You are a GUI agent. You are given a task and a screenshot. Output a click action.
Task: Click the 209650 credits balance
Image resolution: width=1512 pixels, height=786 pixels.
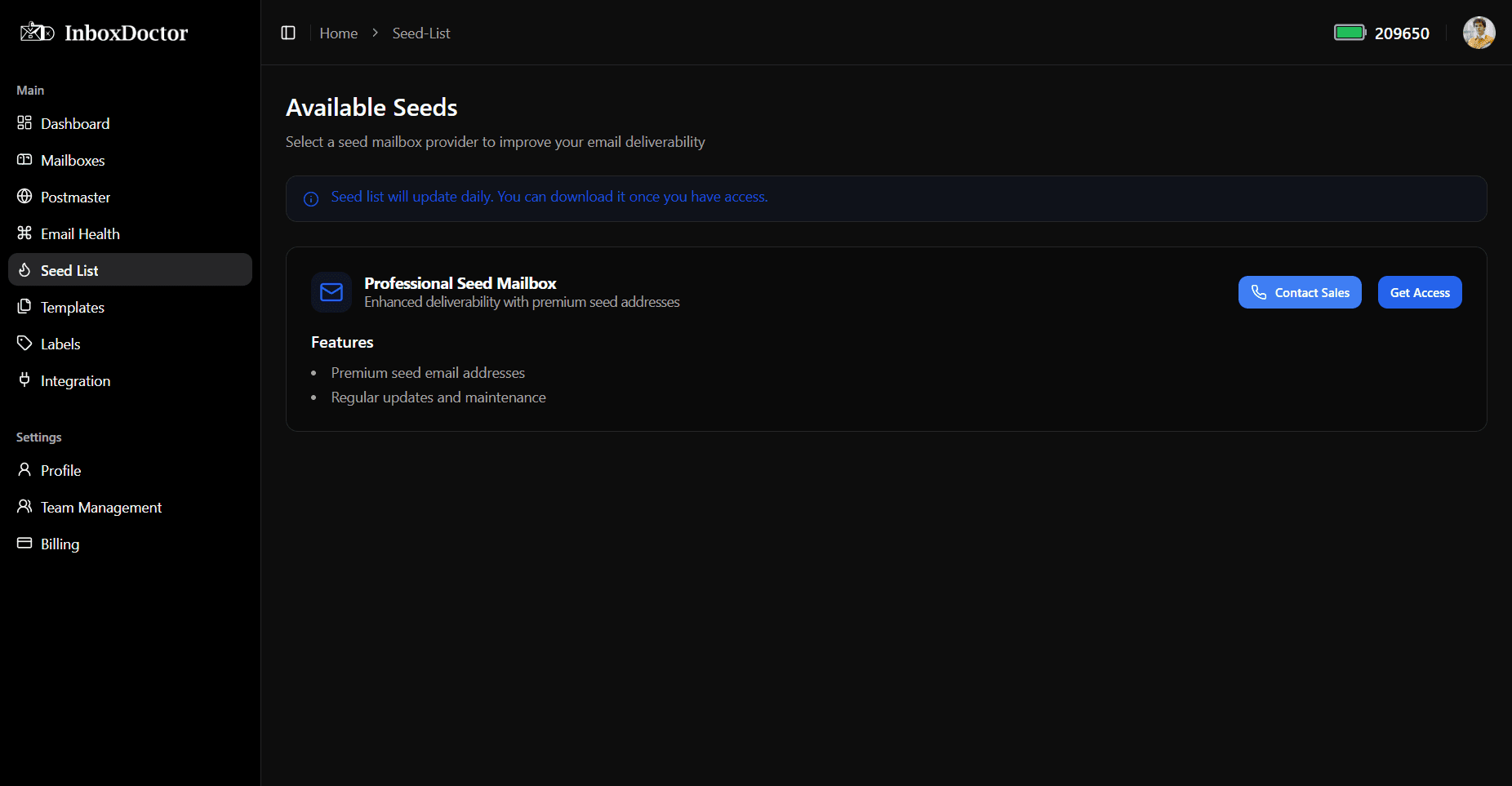pyautogui.click(x=1402, y=33)
